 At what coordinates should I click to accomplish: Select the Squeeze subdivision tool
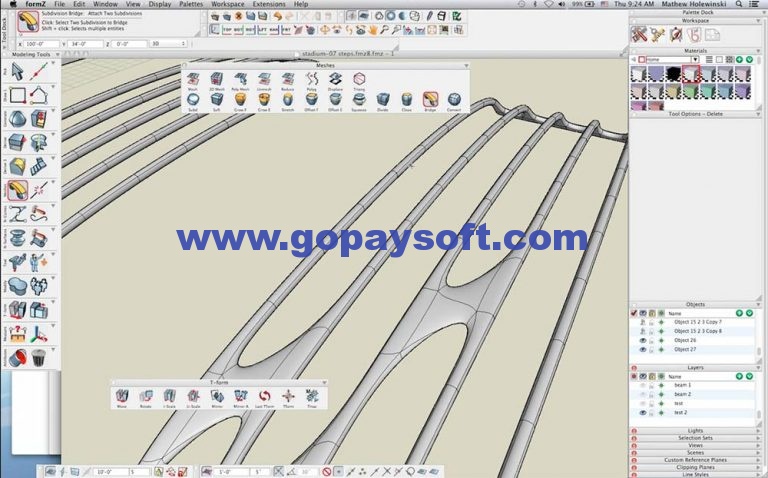click(x=359, y=99)
